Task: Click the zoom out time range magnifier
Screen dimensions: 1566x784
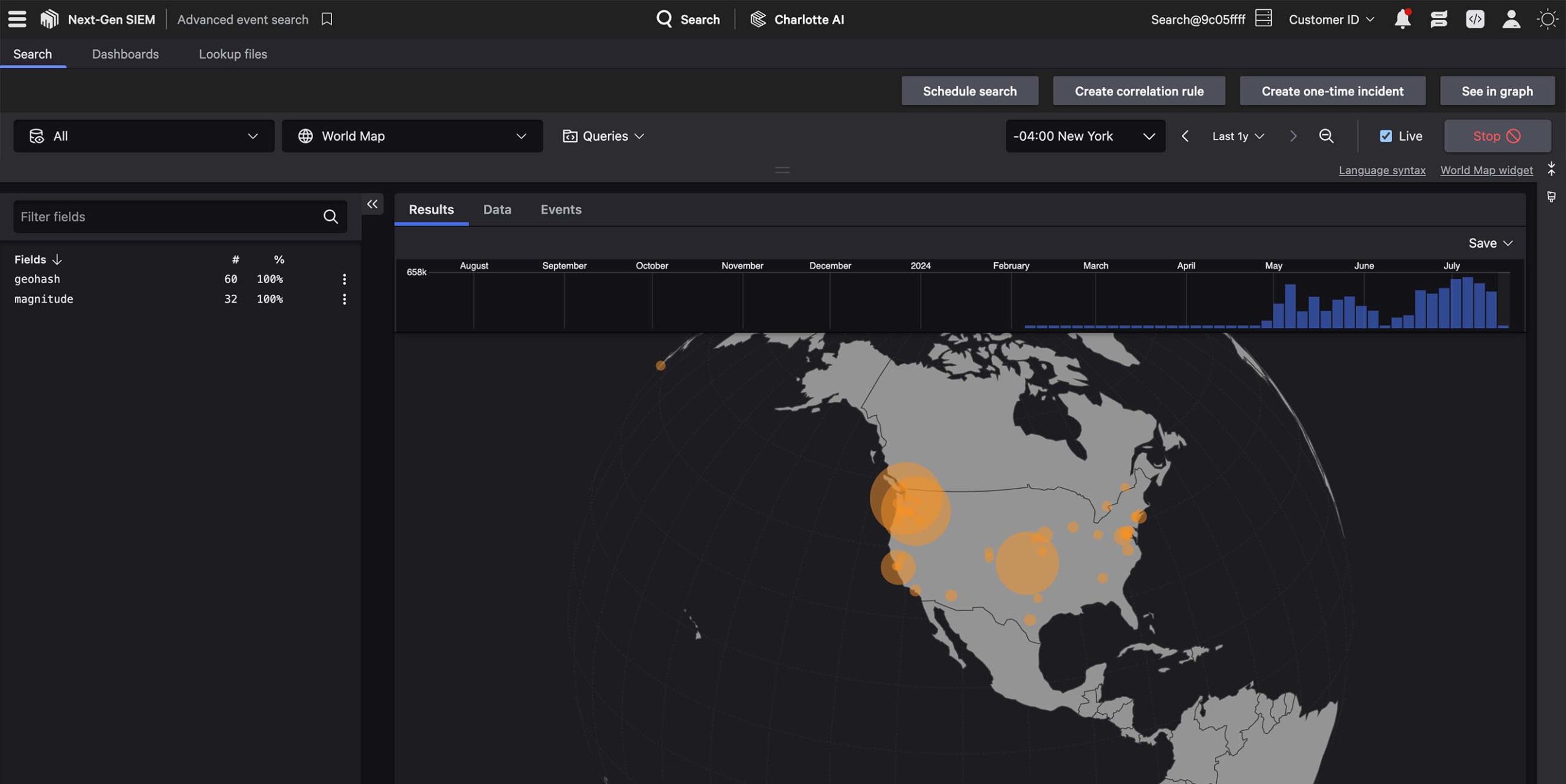Action: click(1326, 136)
